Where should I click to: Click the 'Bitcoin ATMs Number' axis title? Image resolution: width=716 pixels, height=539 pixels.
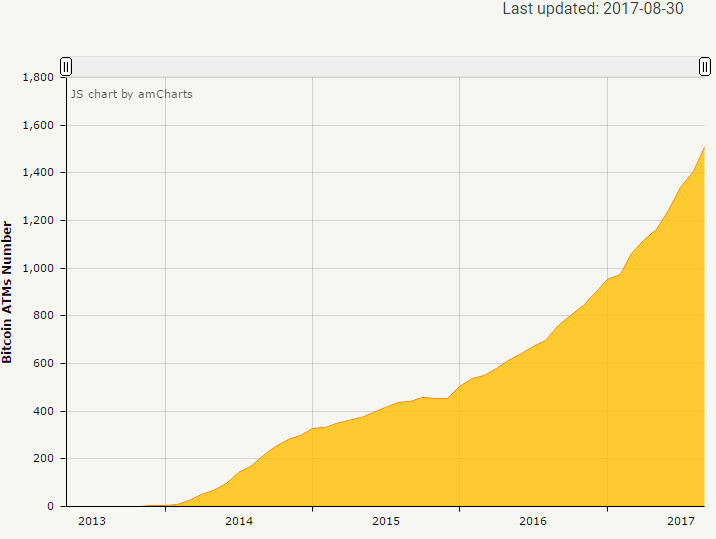click(x=7, y=292)
